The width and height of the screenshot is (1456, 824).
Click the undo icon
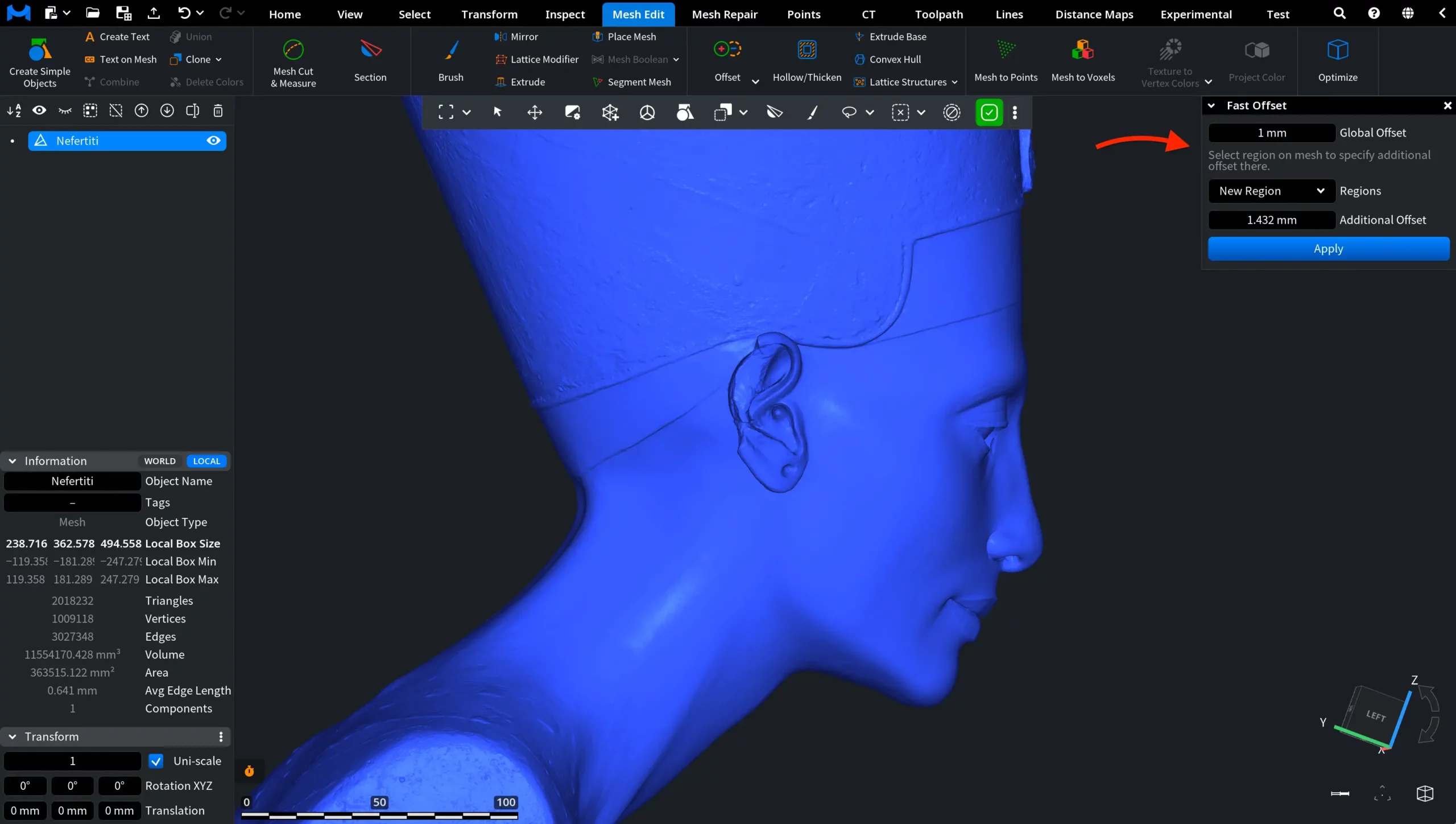tap(184, 13)
